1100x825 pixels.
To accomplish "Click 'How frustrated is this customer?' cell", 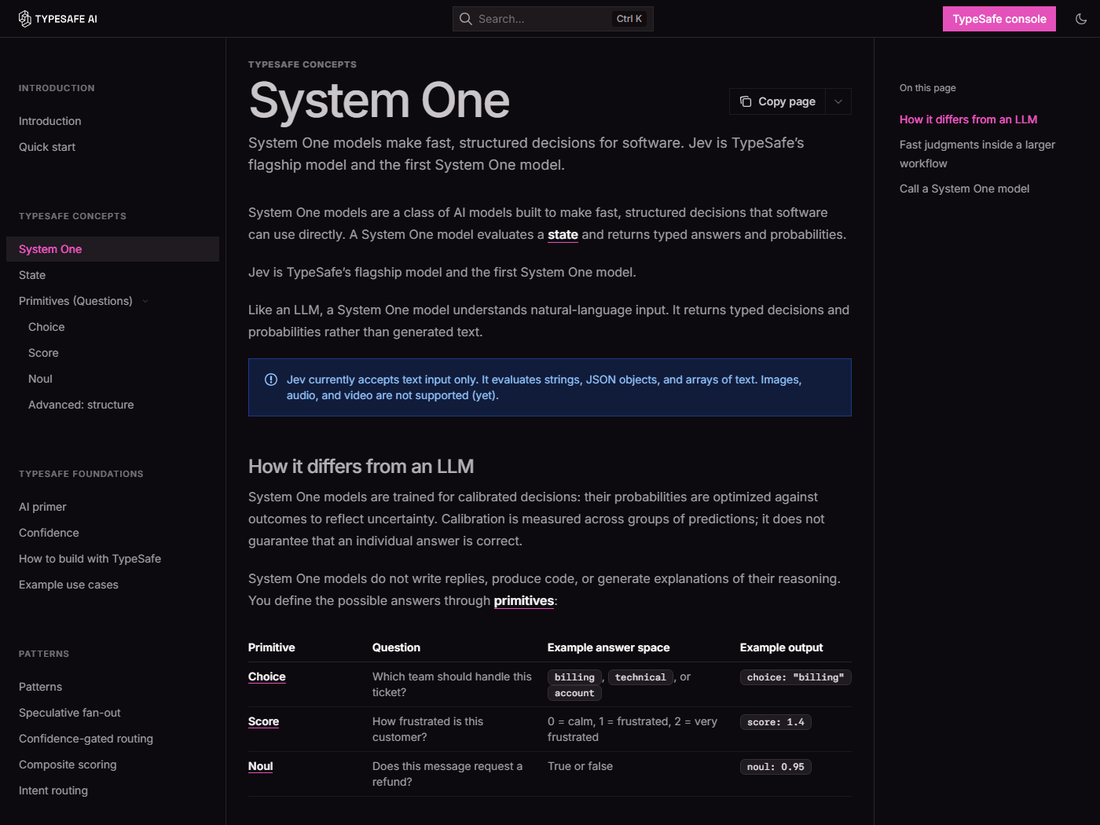I will tap(428, 730).
